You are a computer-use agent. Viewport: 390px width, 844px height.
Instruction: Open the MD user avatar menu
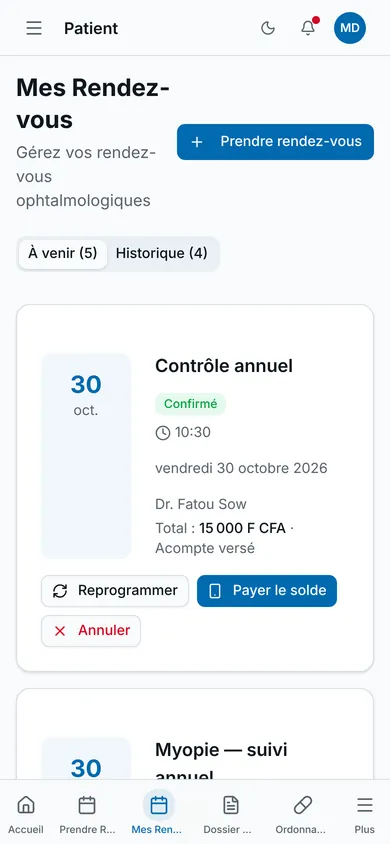350,28
